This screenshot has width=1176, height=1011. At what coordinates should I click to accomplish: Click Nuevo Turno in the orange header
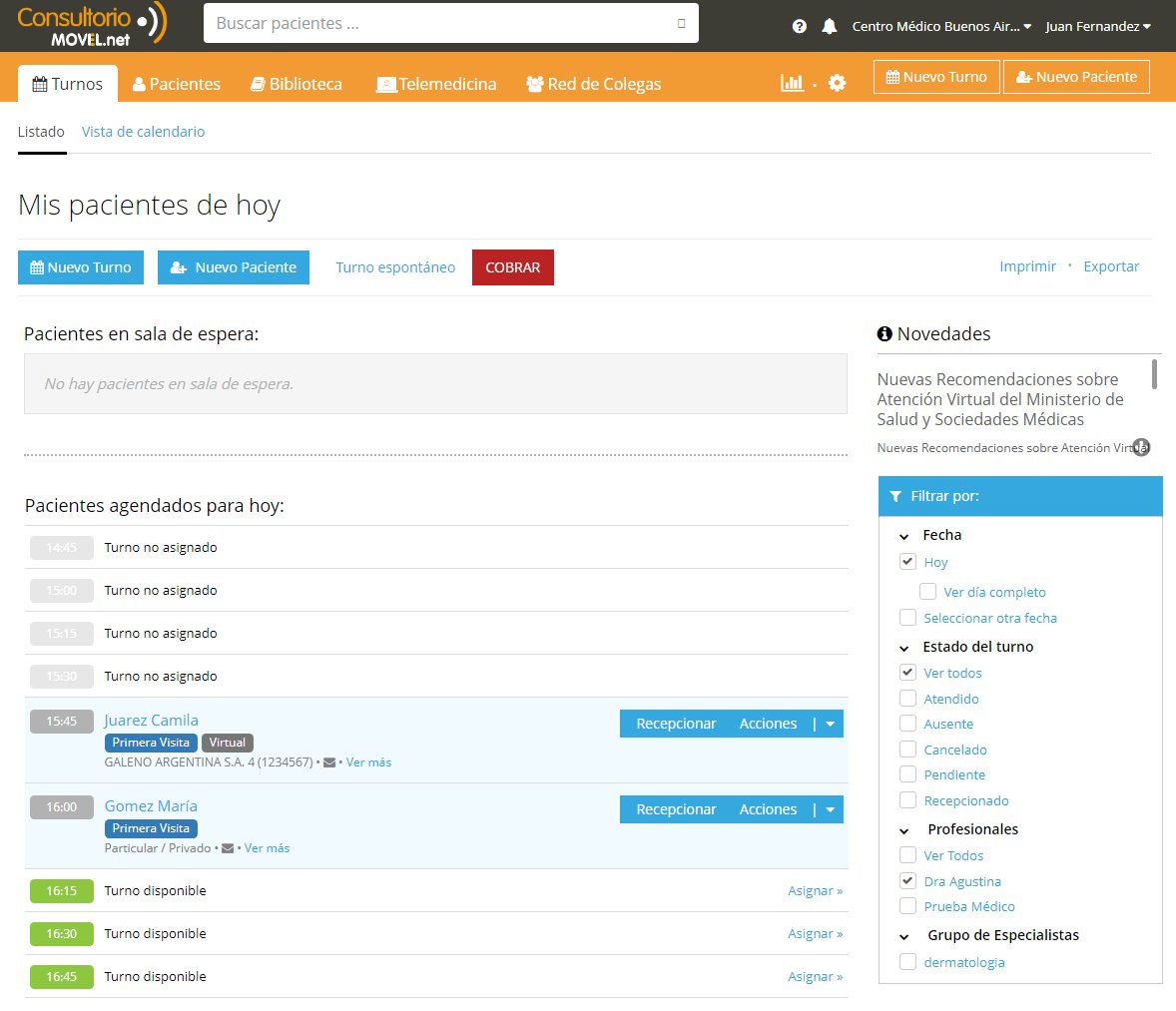pyautogui.click(x=936, y=77)
